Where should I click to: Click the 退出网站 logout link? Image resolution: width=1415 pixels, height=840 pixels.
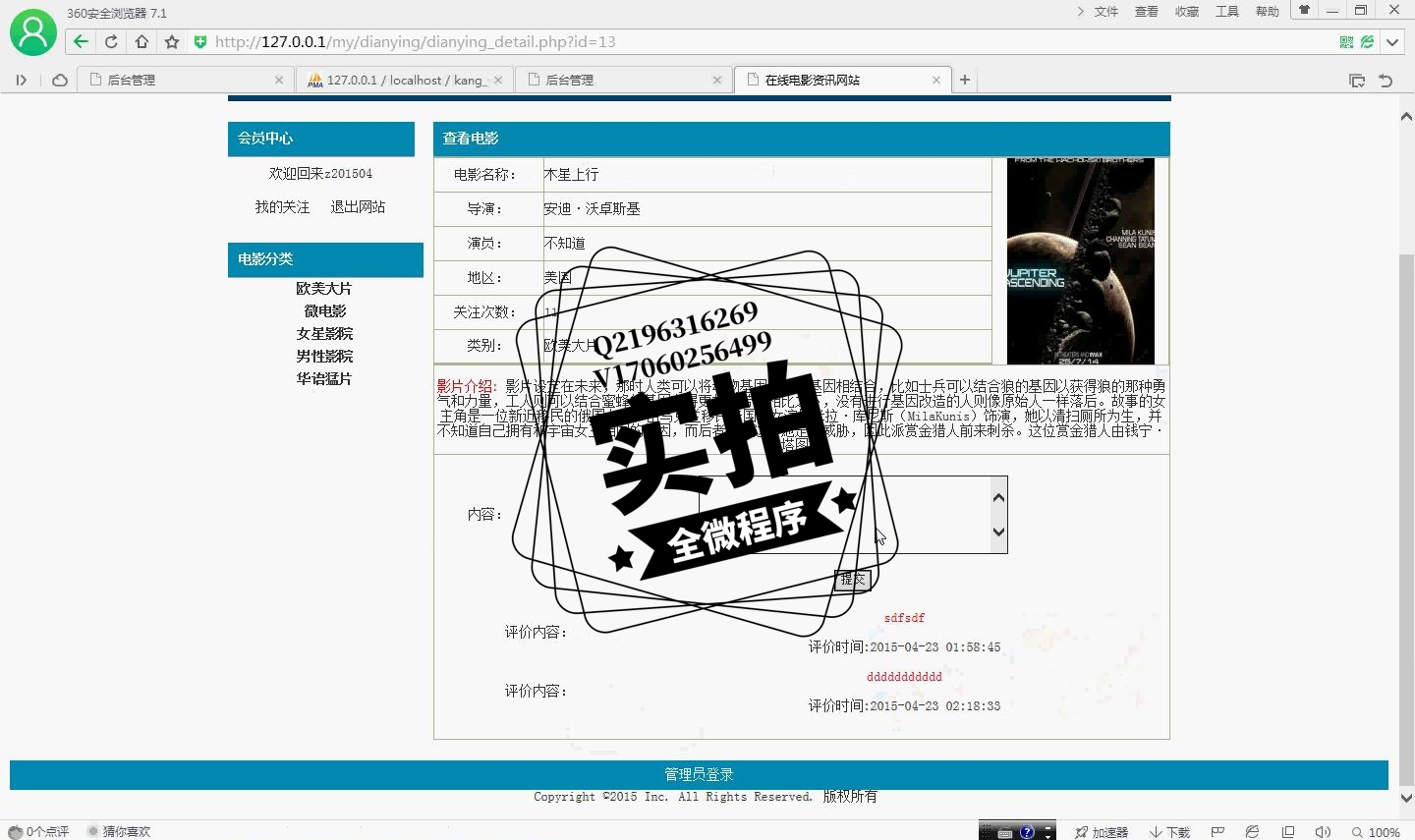coord(358,206)
